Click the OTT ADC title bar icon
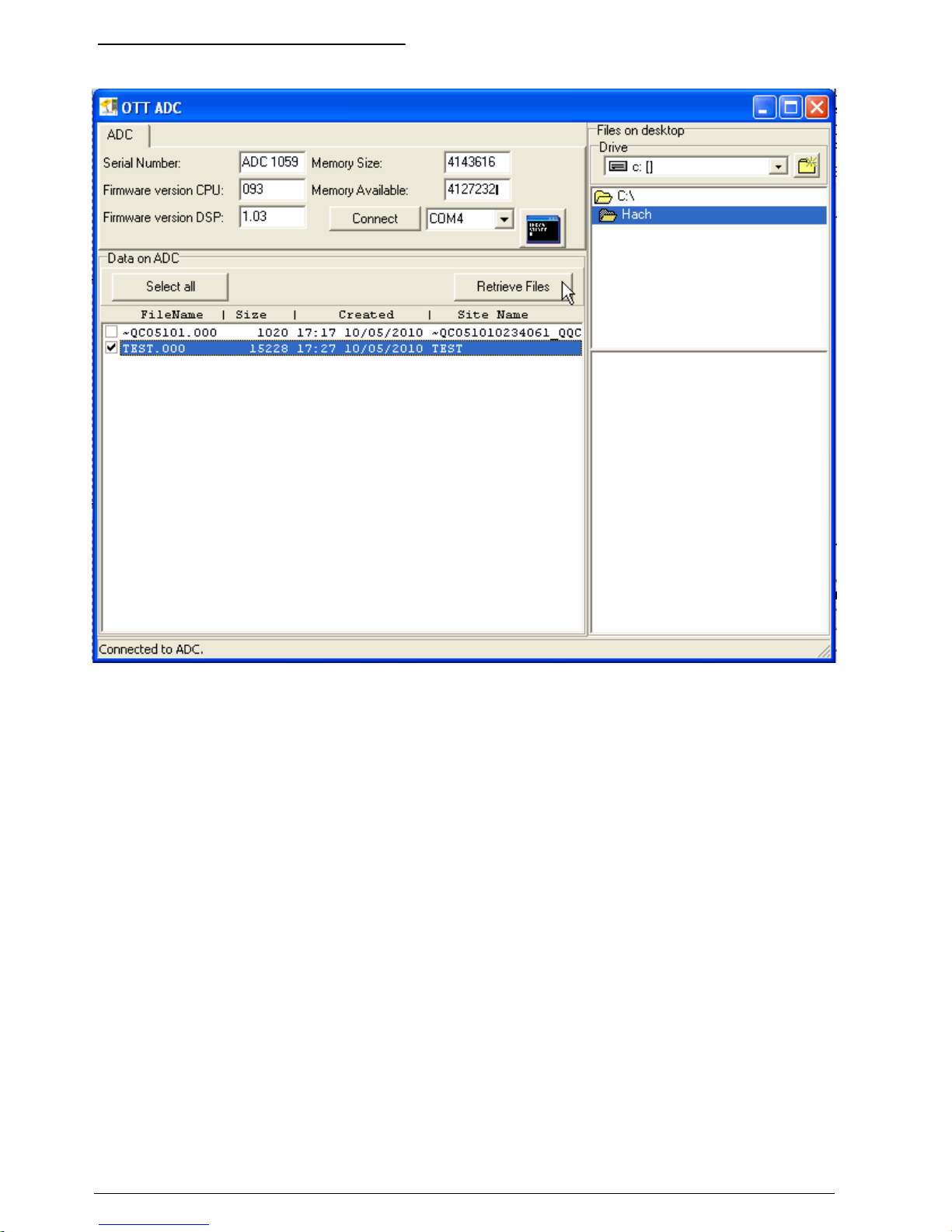Screen dimensions: 952x1232 point(109,107)
